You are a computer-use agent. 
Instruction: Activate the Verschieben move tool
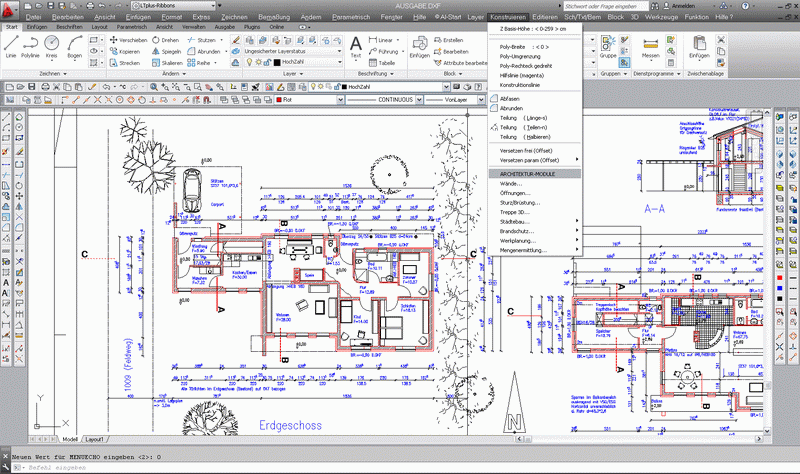click(x=128, y=40)
